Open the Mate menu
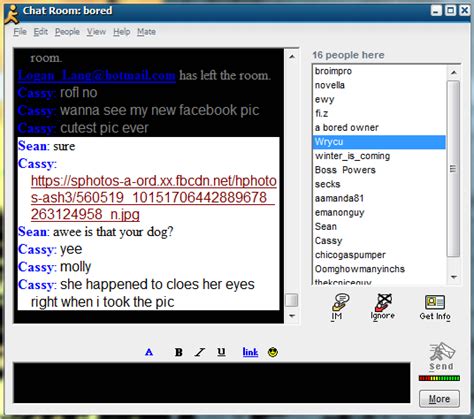 [x=147, y=32]
